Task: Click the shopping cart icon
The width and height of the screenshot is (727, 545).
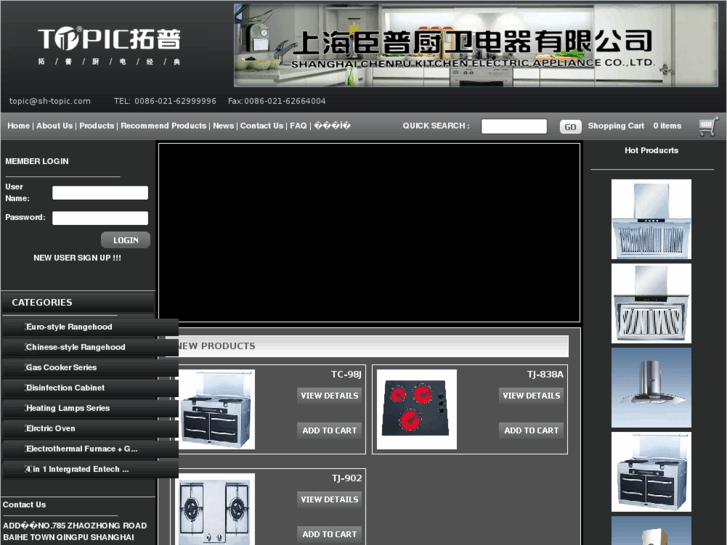Action: (x=708, y=126)
